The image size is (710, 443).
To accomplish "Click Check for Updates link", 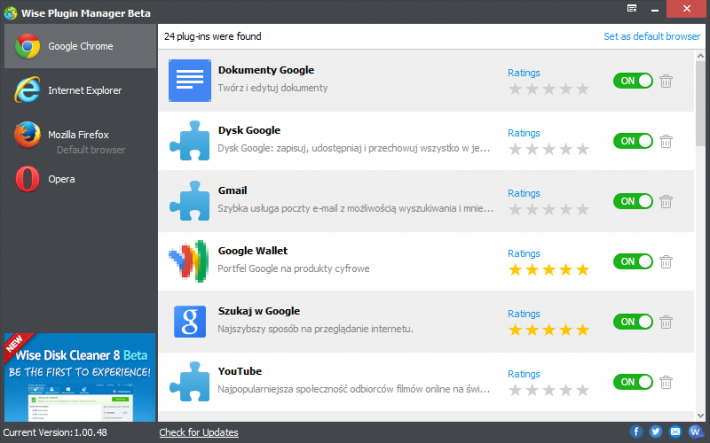I will click(x=199, y=432).
